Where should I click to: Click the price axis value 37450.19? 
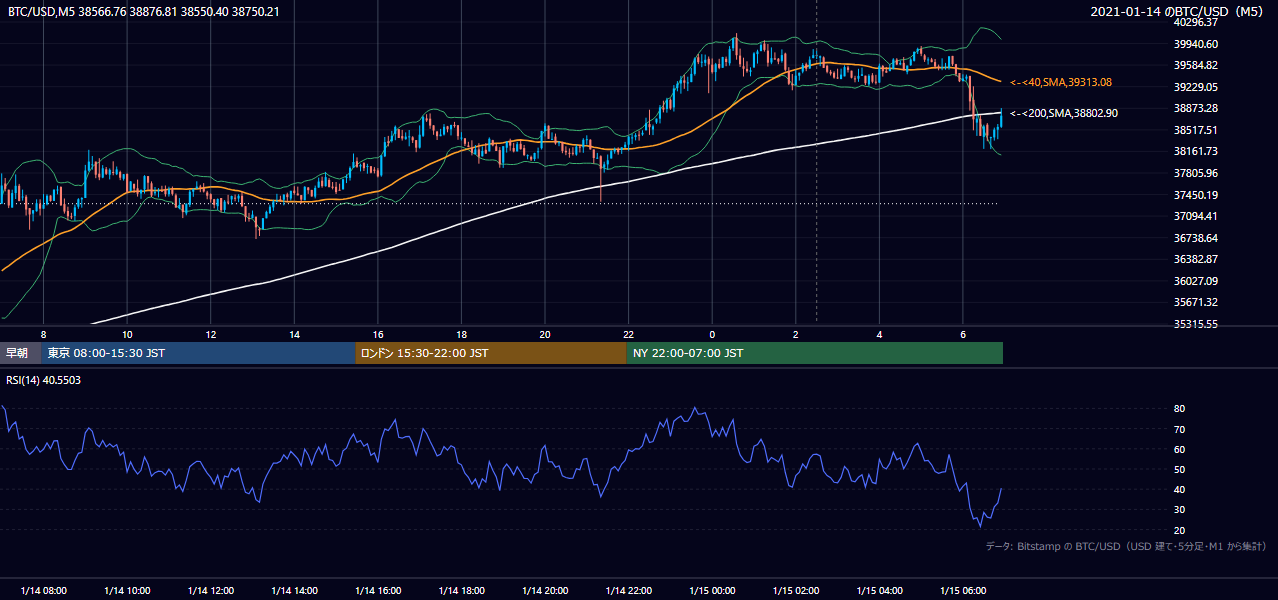(1196, 195)
